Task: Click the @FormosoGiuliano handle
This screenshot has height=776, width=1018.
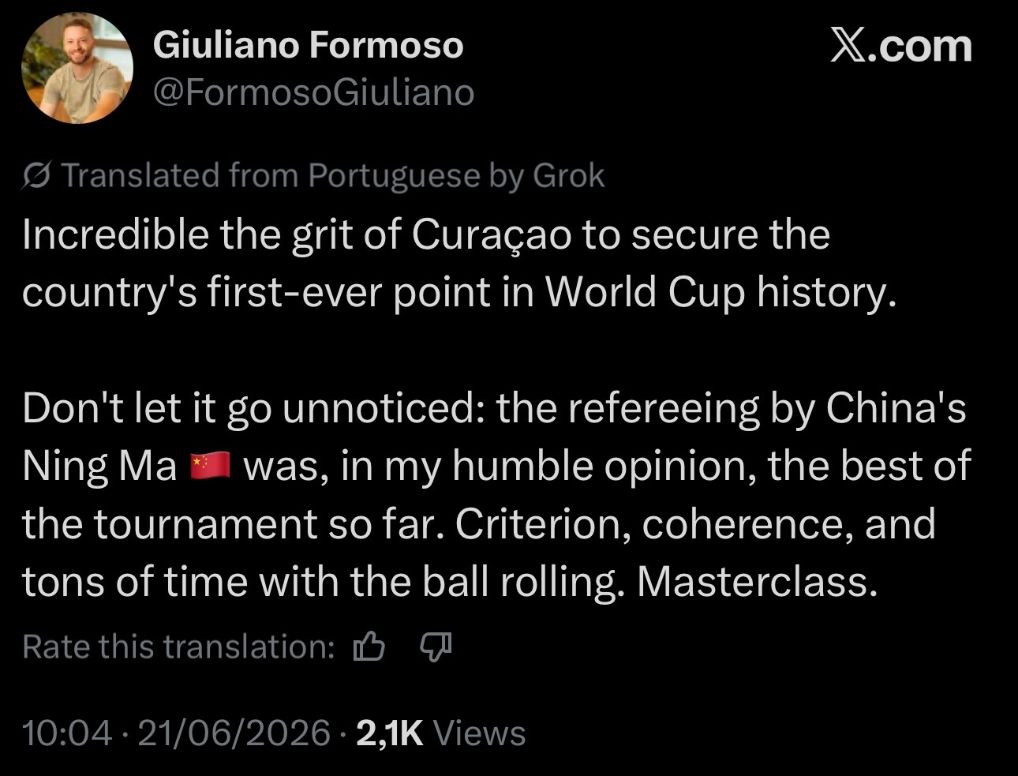Action: (x=314, y=92)
